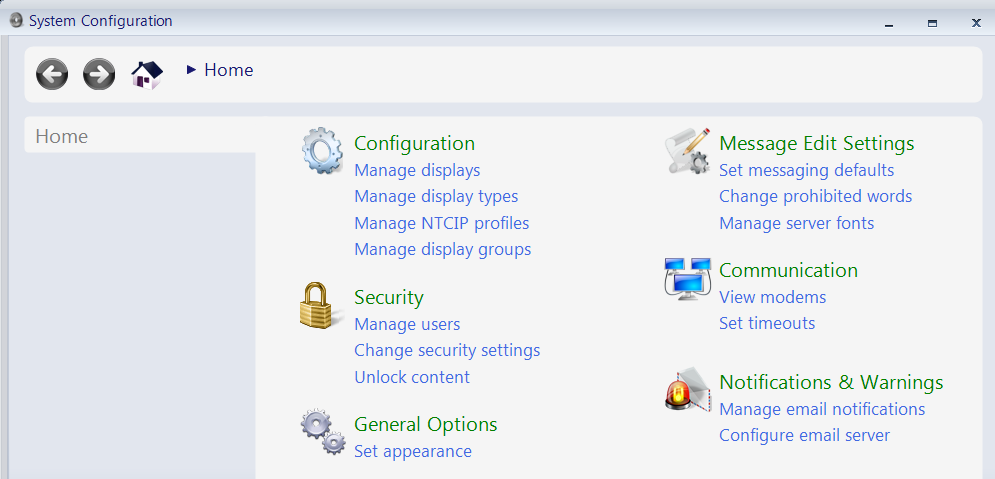Open Manage email notifications
Viewport: 995px width, 479px height.
[x=822, y=409]
